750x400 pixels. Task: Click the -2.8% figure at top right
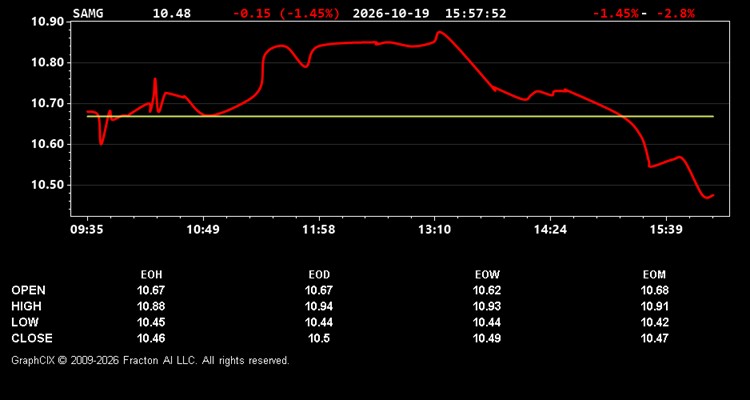[675, 13]
